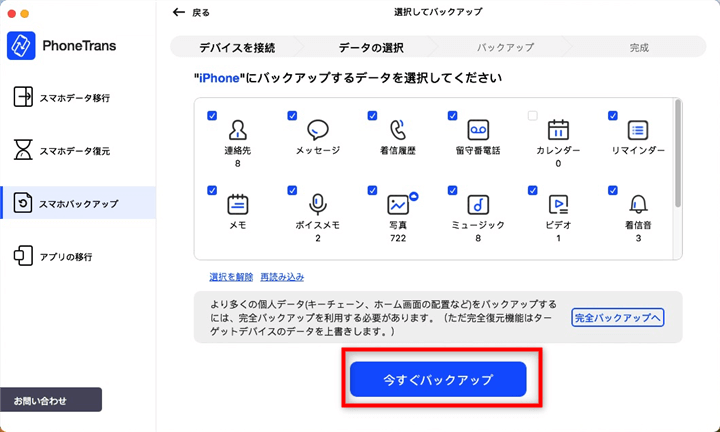Image resolution: width=720 pixels, height=432 pixels.
Task: Uncheck the ミュージック checkbox
Action: pos(452,191)
